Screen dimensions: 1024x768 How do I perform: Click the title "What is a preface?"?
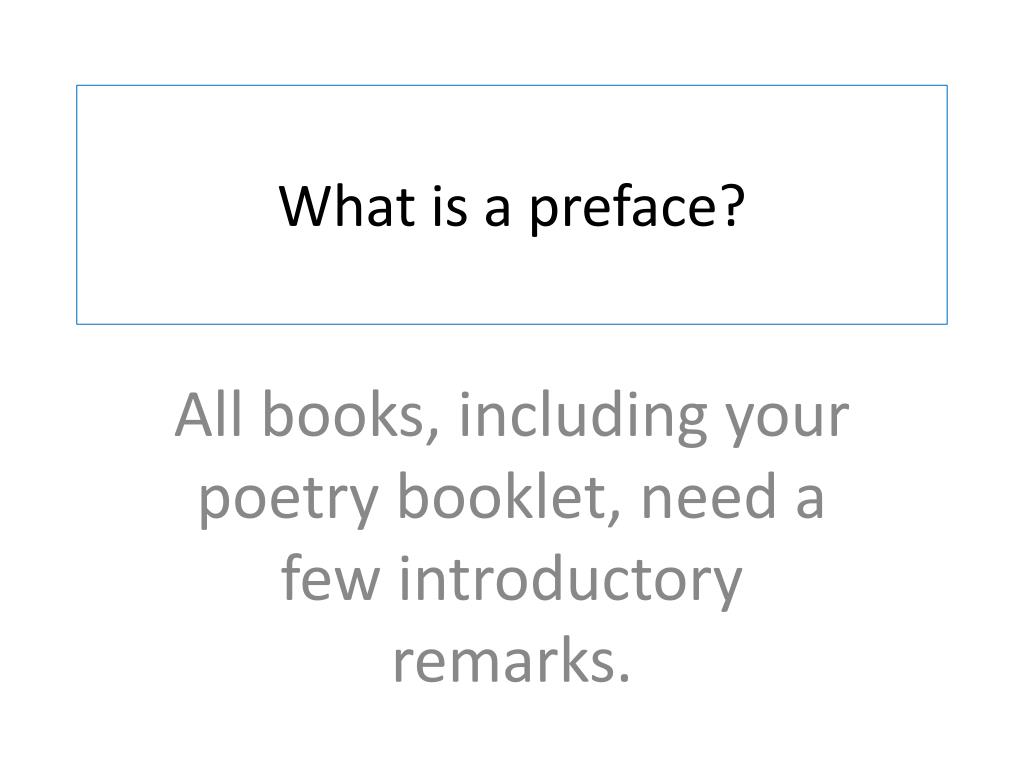(511, 206)
